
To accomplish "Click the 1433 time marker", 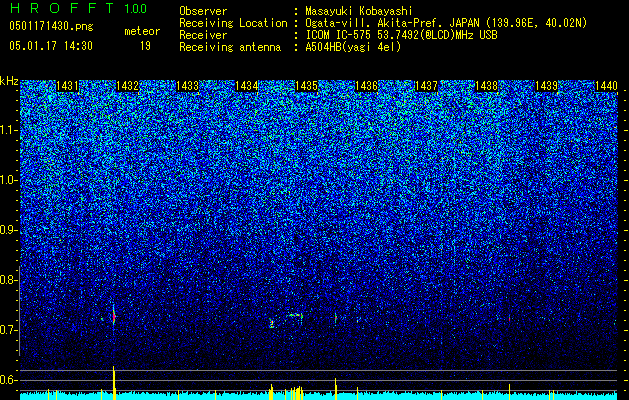I will pyautogui.click(x=188, y=86).
